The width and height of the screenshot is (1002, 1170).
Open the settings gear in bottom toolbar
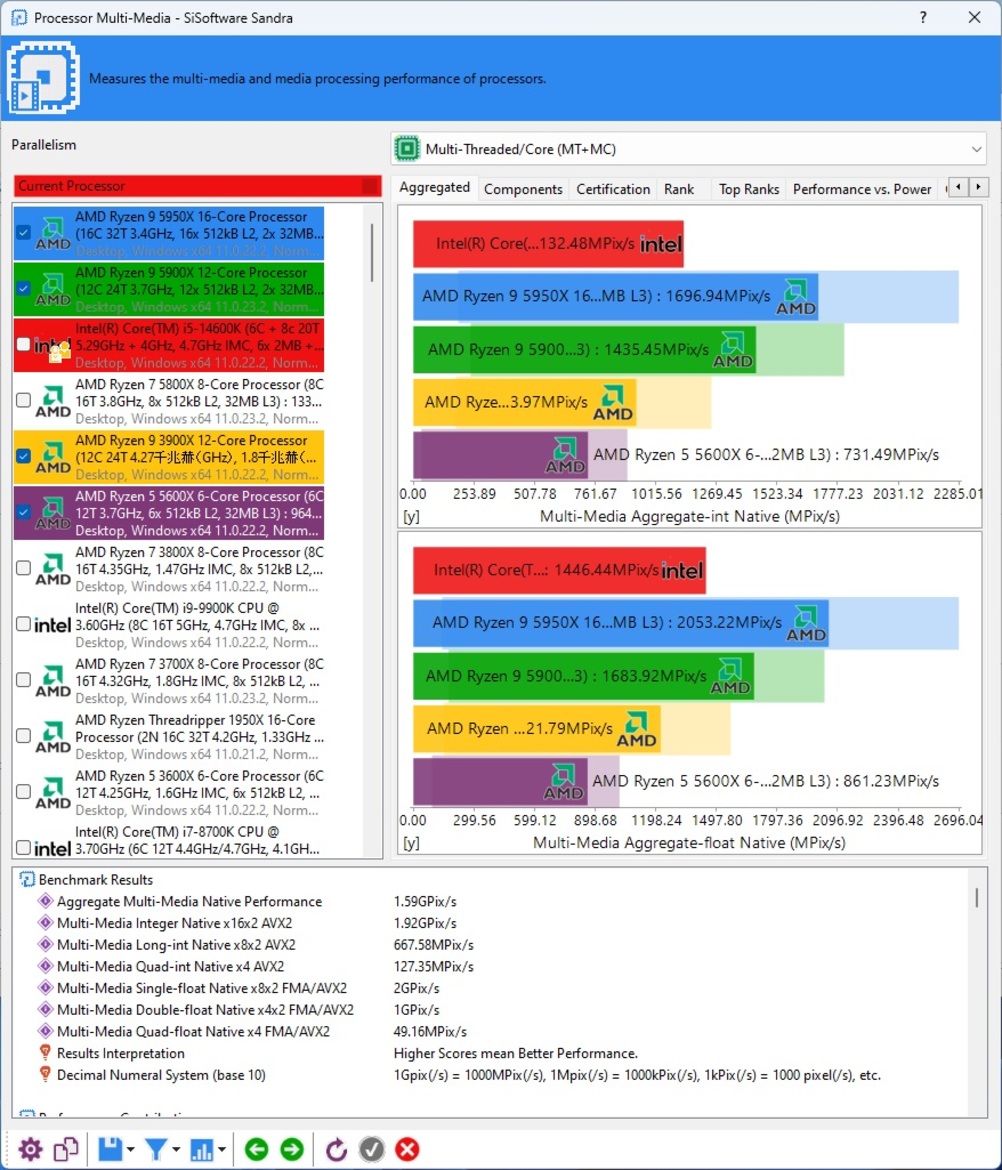tap(31, 1149)
